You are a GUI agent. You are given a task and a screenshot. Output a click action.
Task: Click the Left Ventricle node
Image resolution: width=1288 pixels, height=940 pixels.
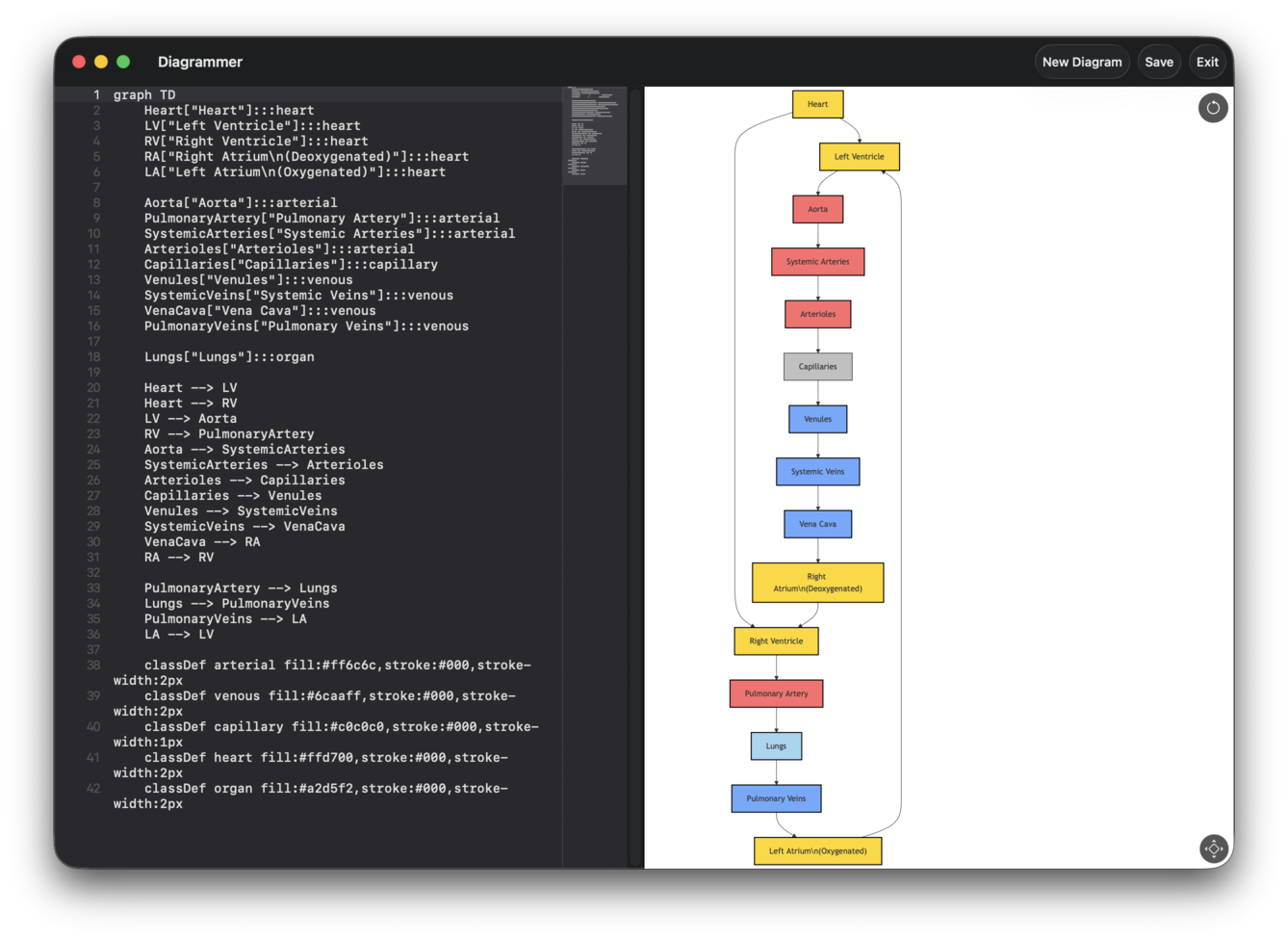(x=859, y=156)
